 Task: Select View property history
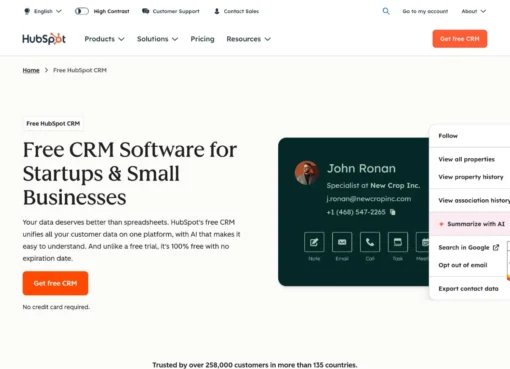471,177
